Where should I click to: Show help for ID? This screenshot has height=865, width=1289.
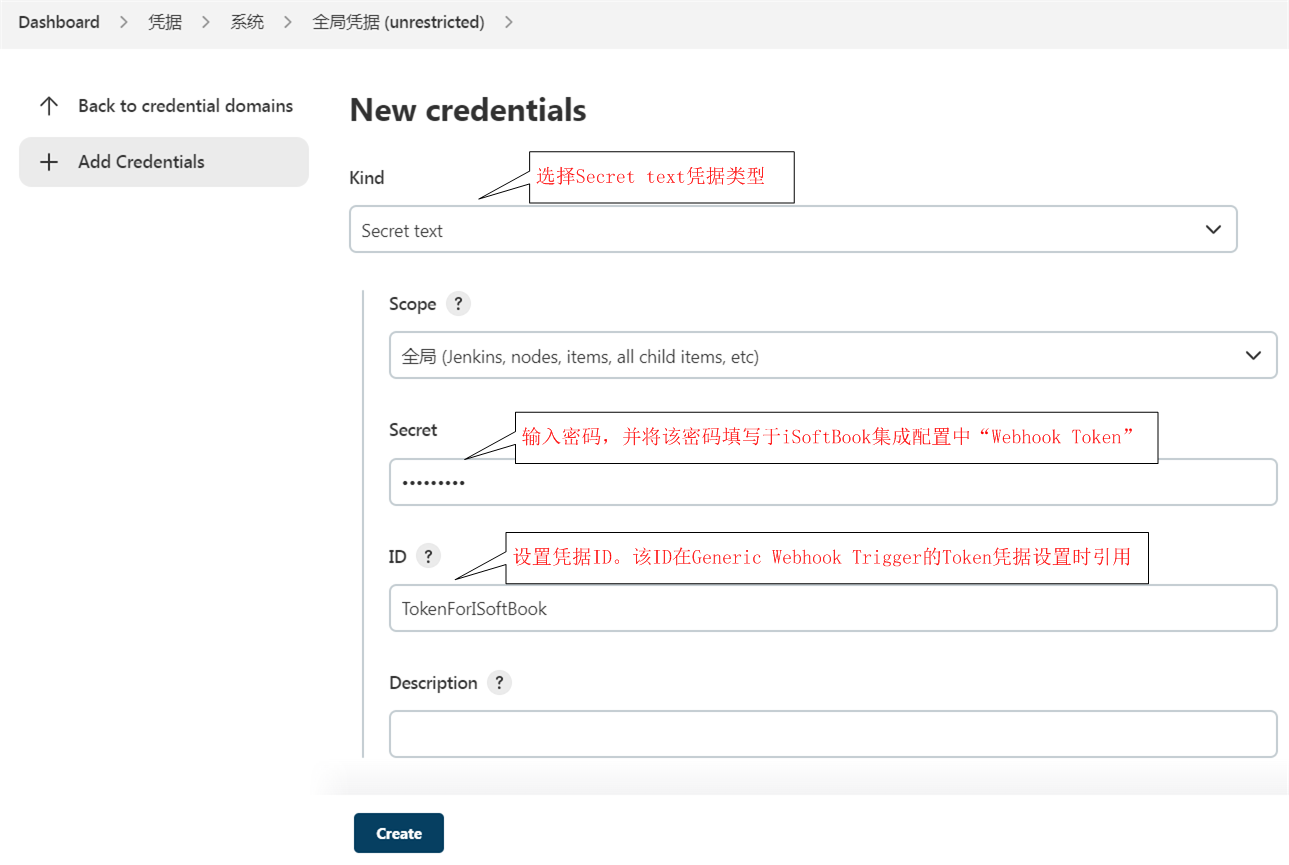[x=428, y=556]
